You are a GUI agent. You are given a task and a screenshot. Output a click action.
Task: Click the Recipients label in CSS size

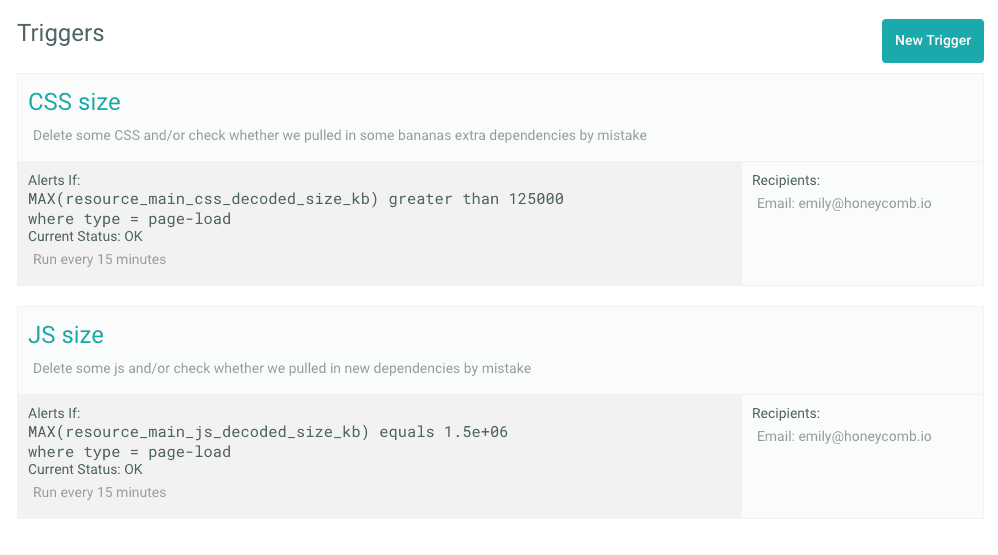[x=785, y=180]
